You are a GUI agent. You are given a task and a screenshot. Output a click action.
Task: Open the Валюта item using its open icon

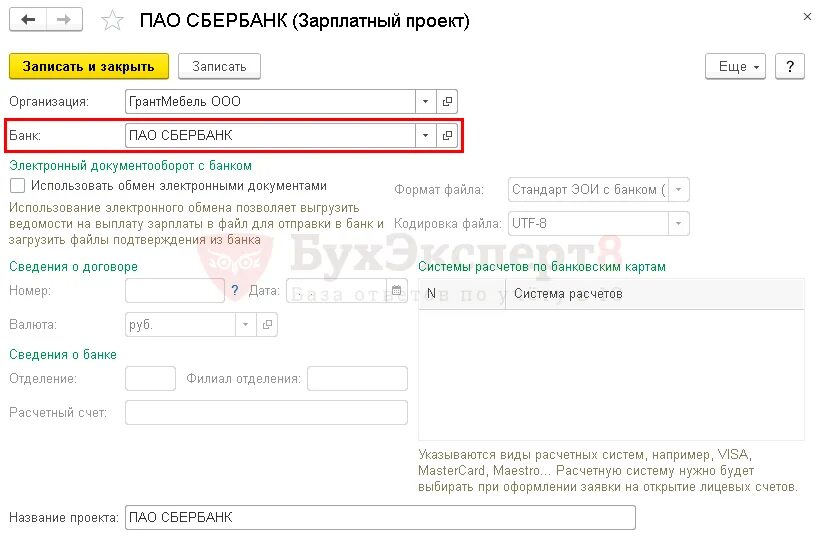pos(267,324)
